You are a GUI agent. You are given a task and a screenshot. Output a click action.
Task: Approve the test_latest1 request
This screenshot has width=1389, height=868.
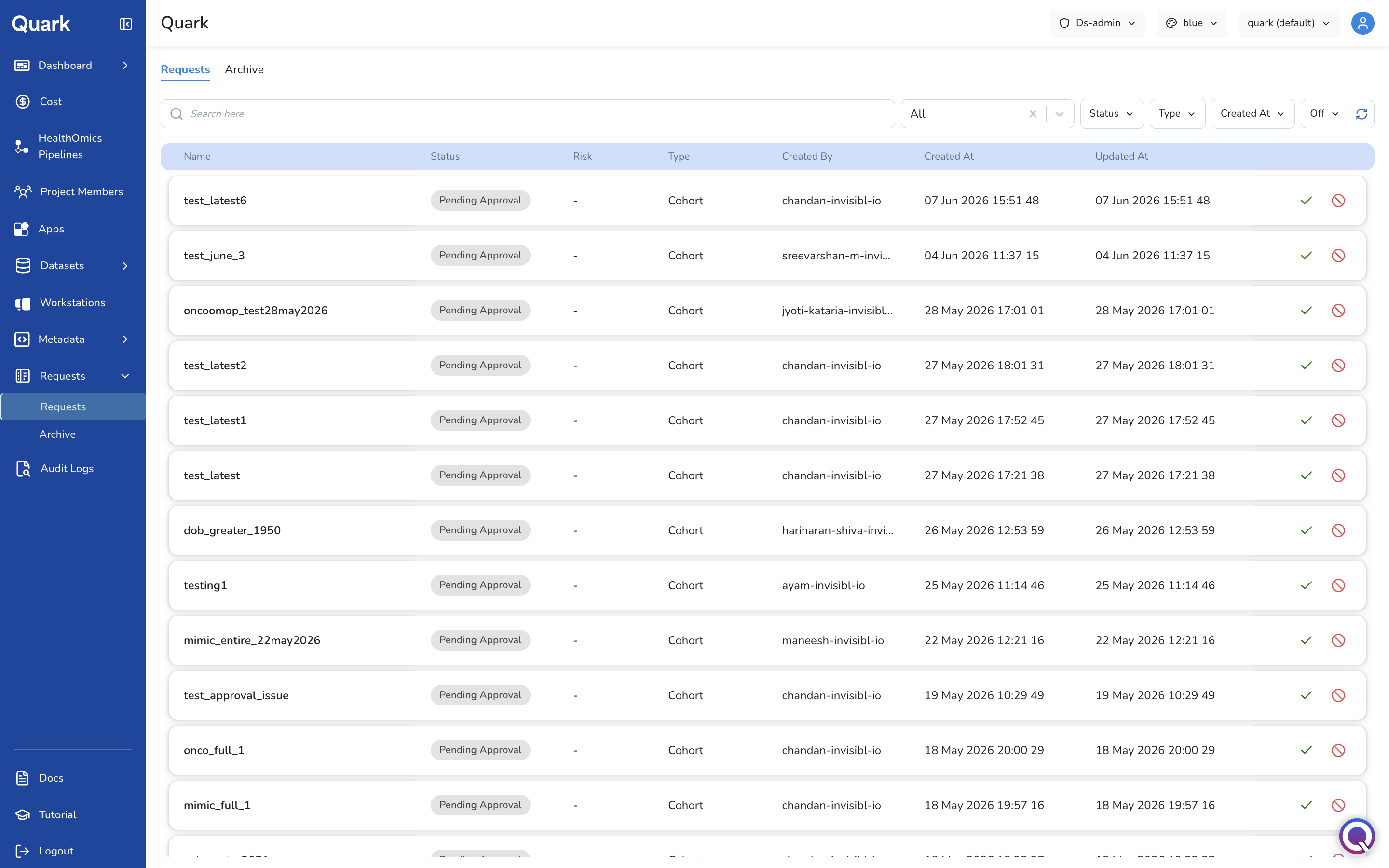tap(1307, 420)
